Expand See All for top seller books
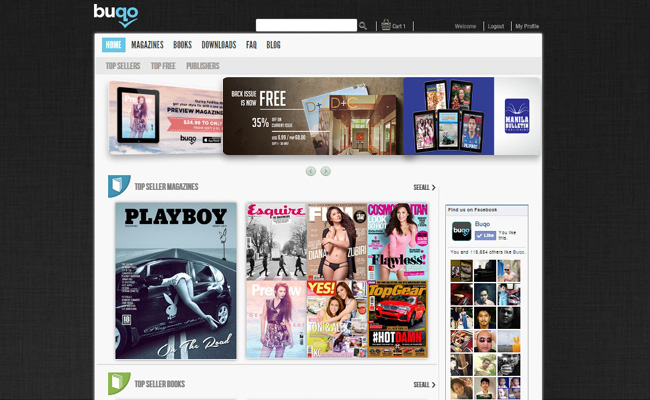Viewport: 650px width, 400px height. coord(424,384)
